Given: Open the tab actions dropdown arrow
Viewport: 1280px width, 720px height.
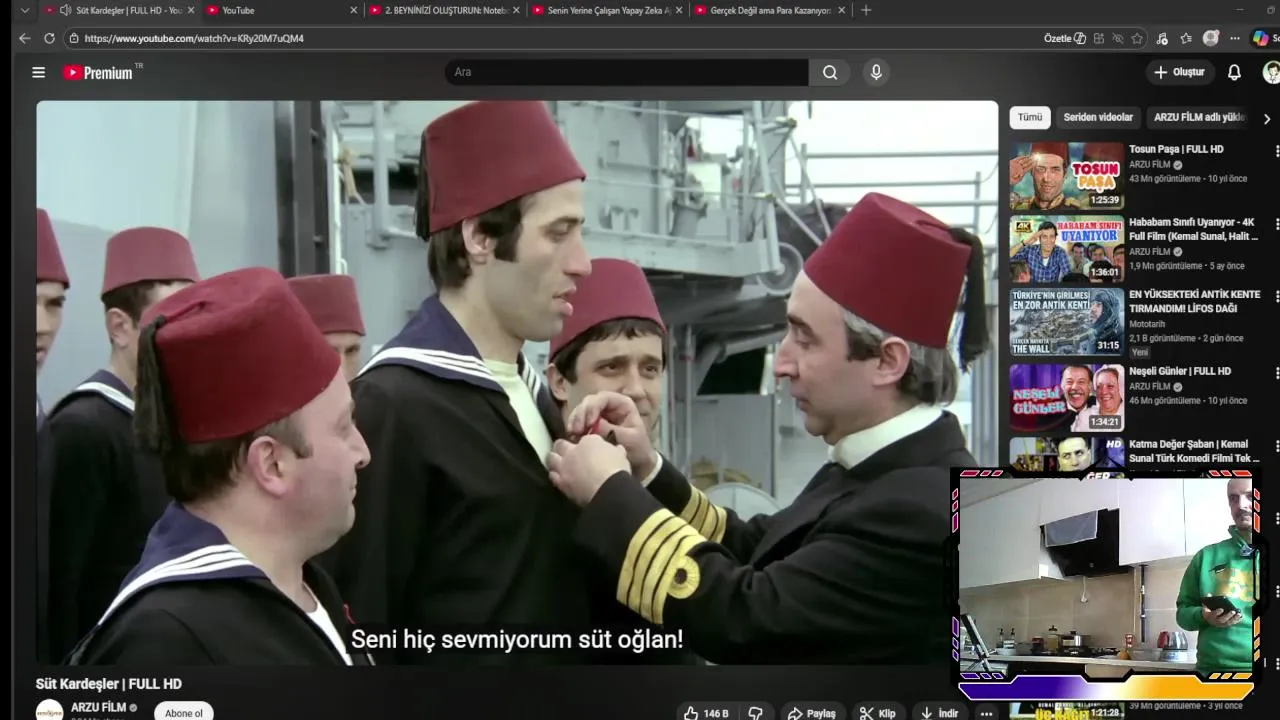Looking at the screenshot, I should coord(25,10).
